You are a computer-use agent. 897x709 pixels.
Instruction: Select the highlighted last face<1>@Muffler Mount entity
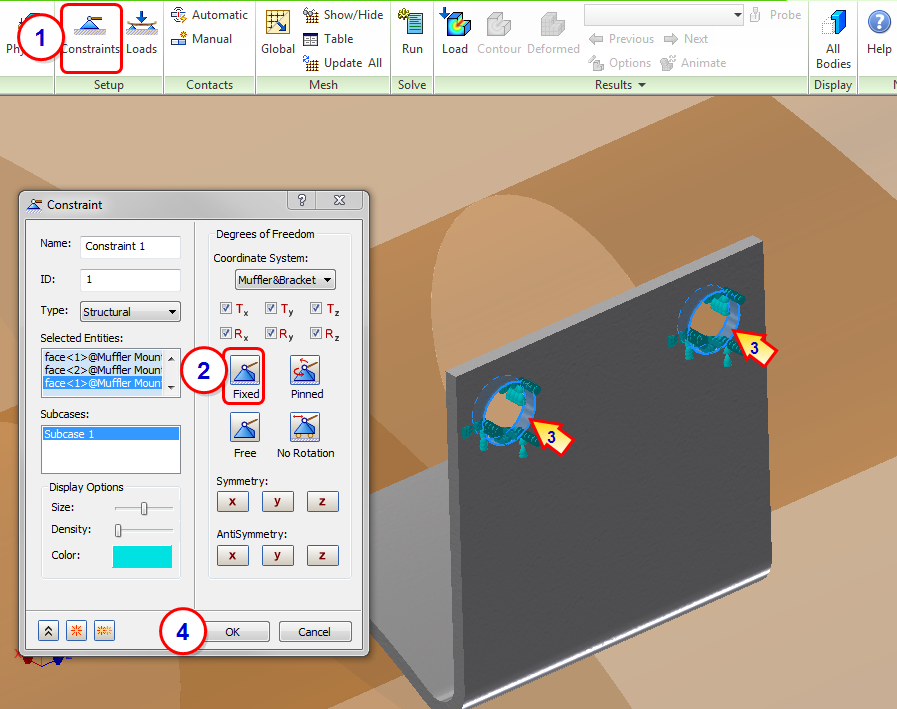pos(104,383)
